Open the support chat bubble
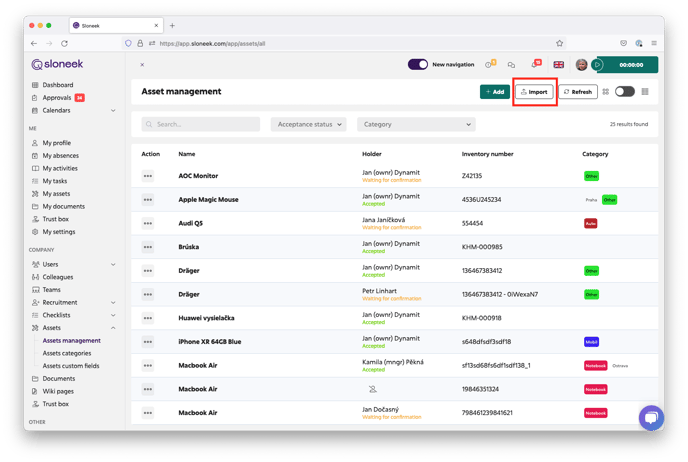The image size is (688, 462). click(651, 417)
